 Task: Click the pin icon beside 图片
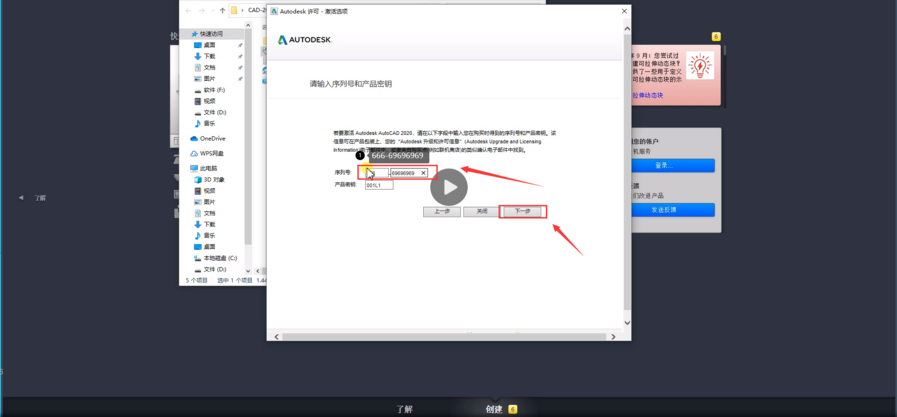pyautogui.click(x=240, y=78)
